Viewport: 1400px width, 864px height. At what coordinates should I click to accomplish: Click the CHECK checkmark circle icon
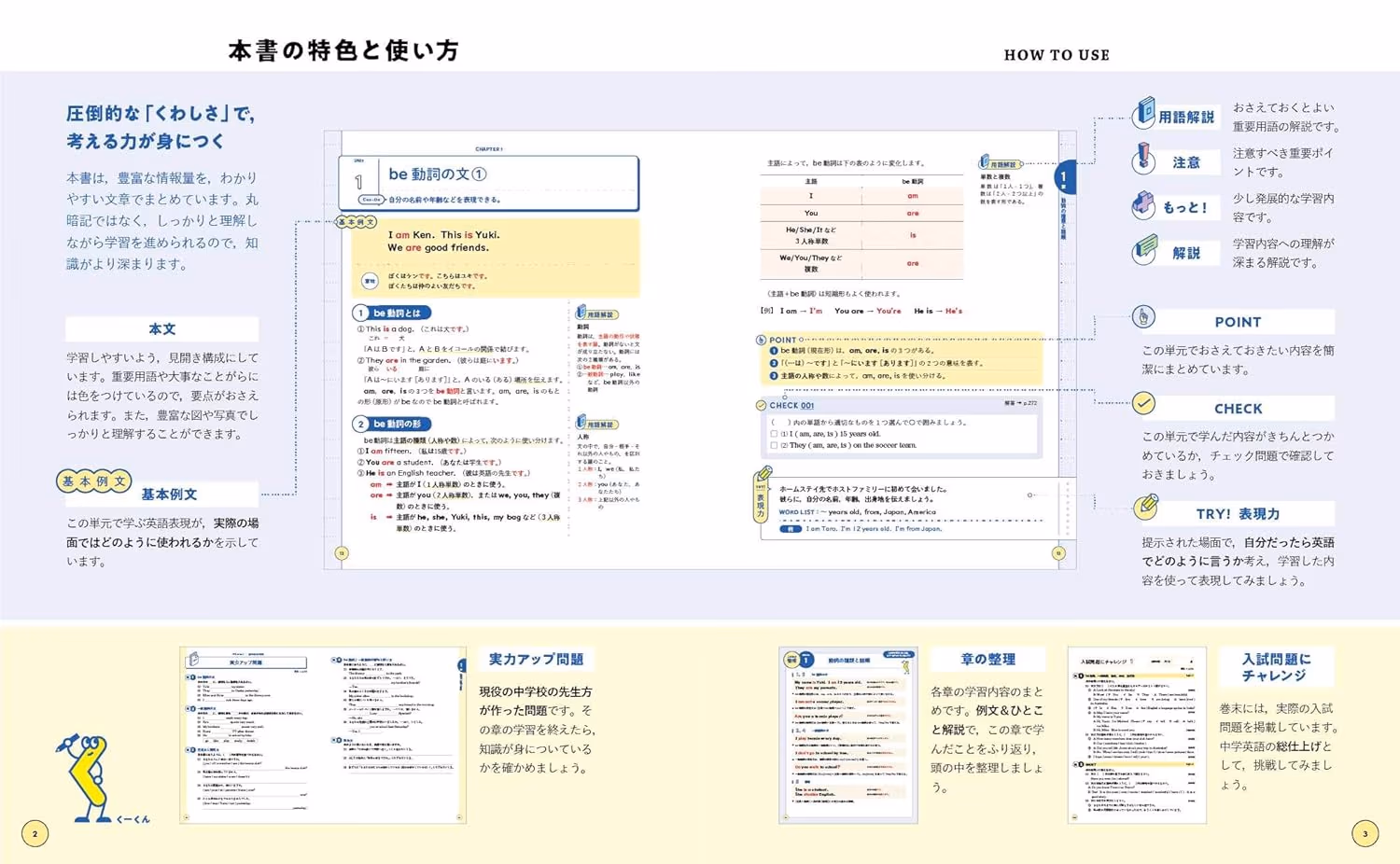[x=1143, y=403]
